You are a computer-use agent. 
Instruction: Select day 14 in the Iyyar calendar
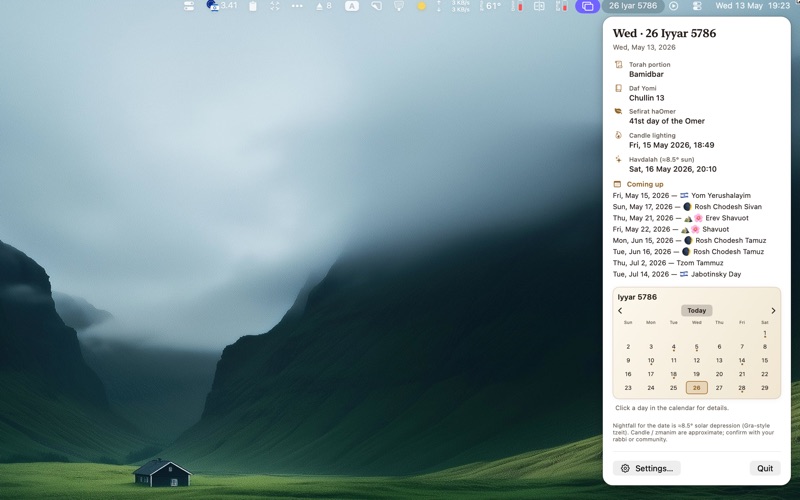point(742,361)
